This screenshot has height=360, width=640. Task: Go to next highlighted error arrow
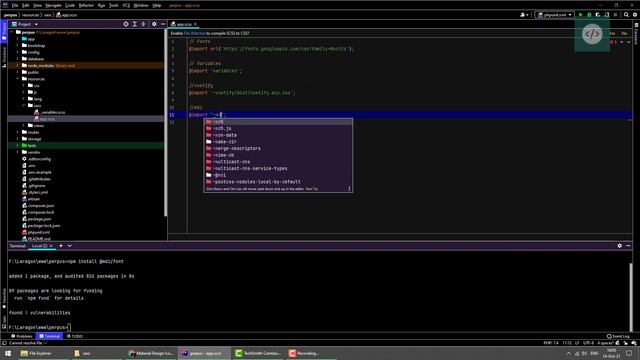tap(629, 42)
